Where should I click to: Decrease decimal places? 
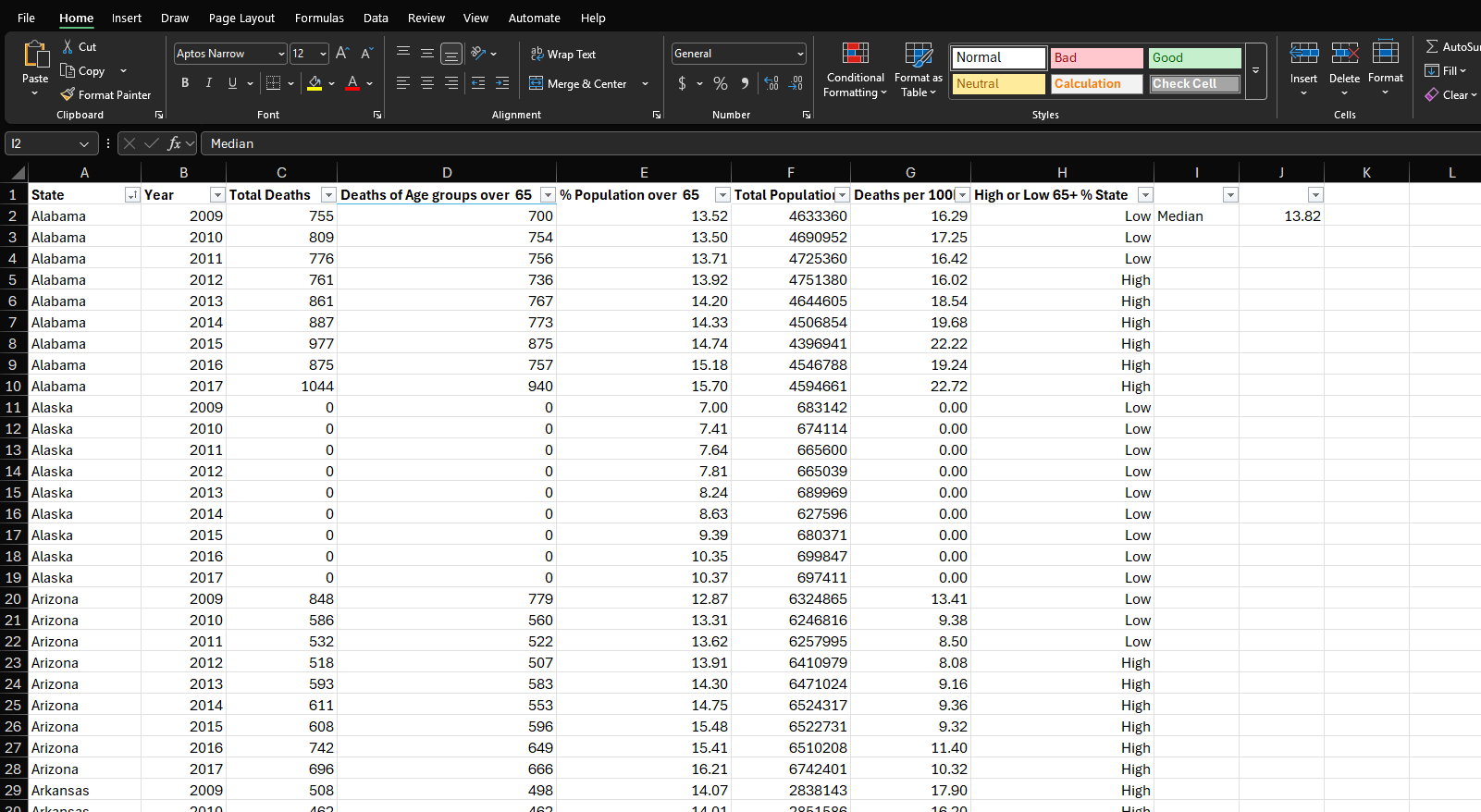click(796, 83)
